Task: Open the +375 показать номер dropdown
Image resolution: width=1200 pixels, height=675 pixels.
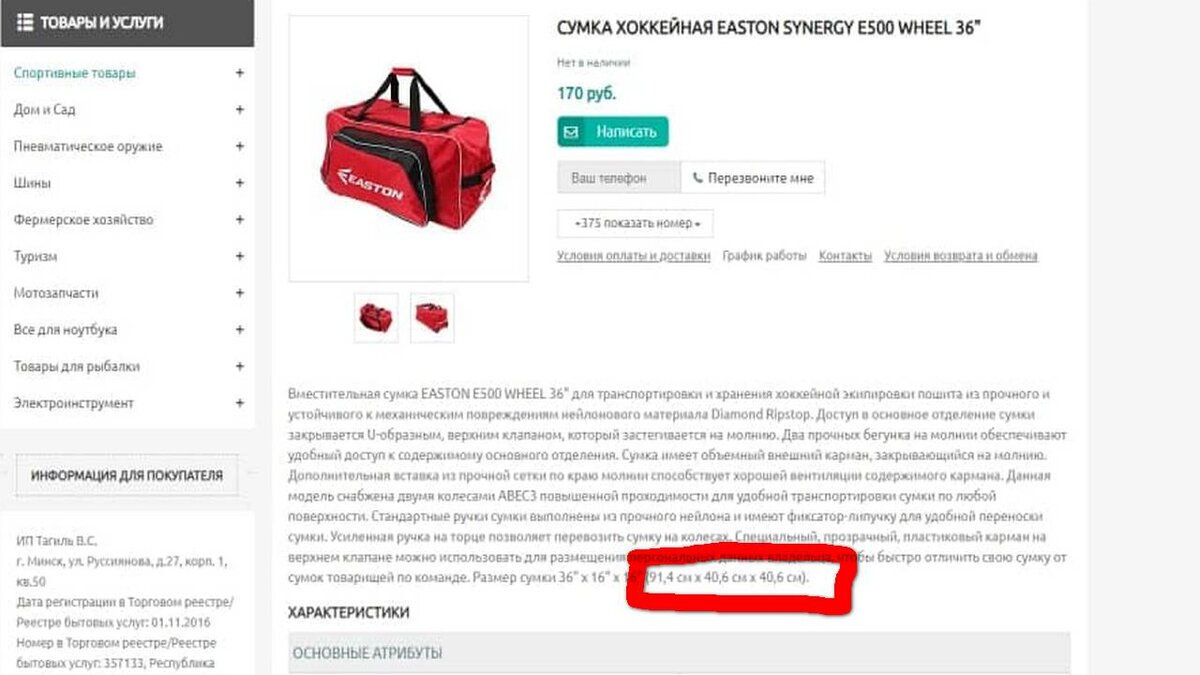Action: 635,223
